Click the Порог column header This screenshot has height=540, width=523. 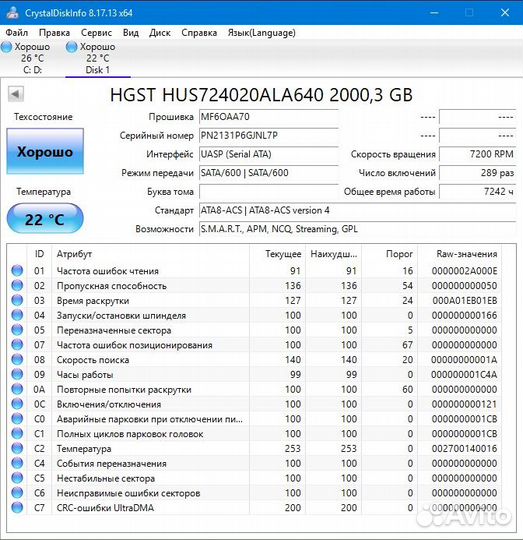[x=389, y=254]
